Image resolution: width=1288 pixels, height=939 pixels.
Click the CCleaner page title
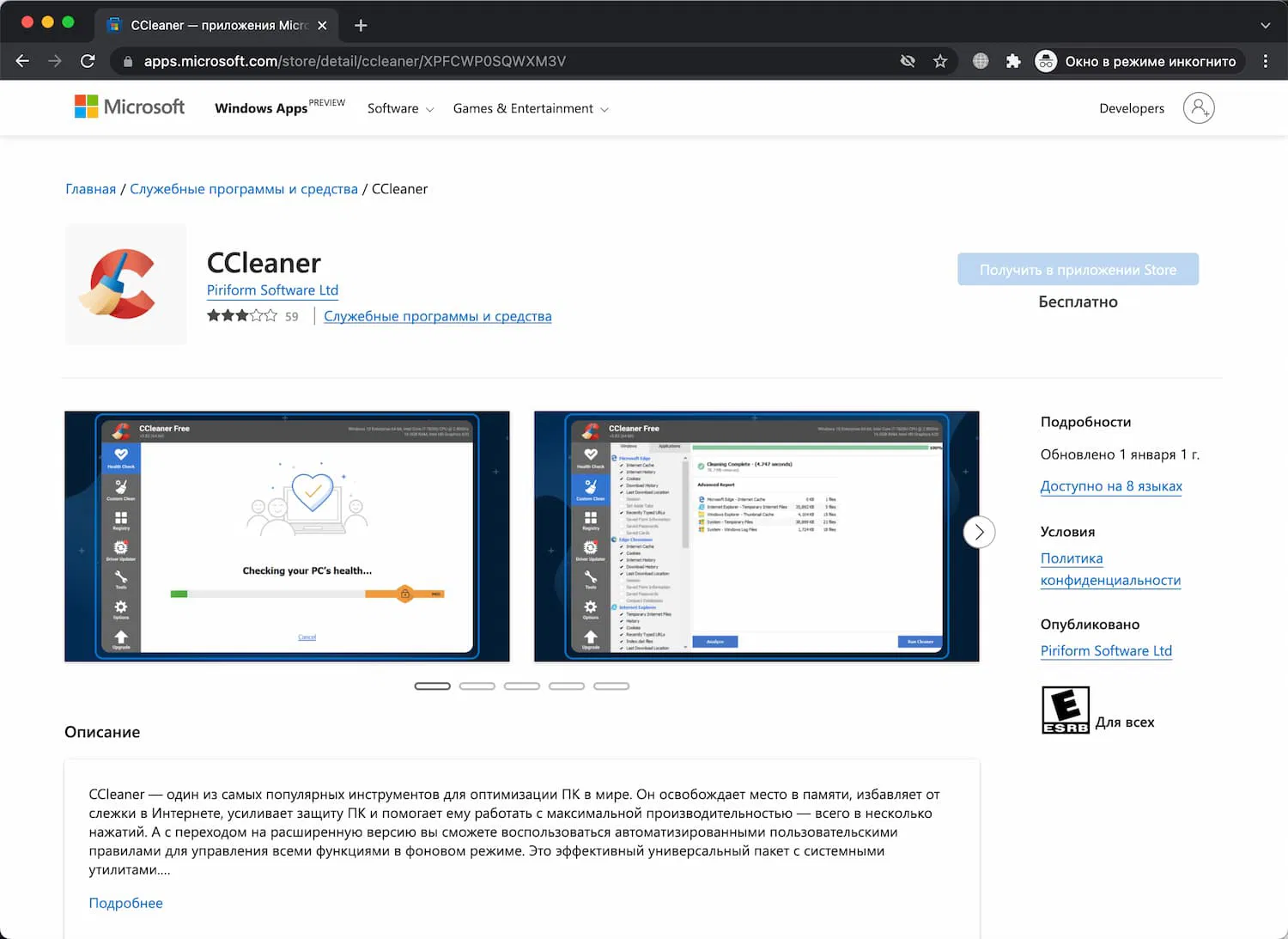pyautogui.click(x=264, y=262)
